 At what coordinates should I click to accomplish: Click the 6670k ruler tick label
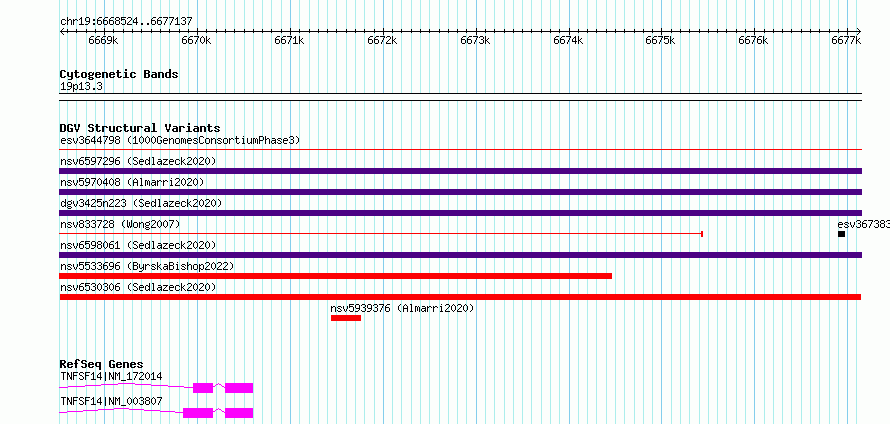tap(196, 41)
